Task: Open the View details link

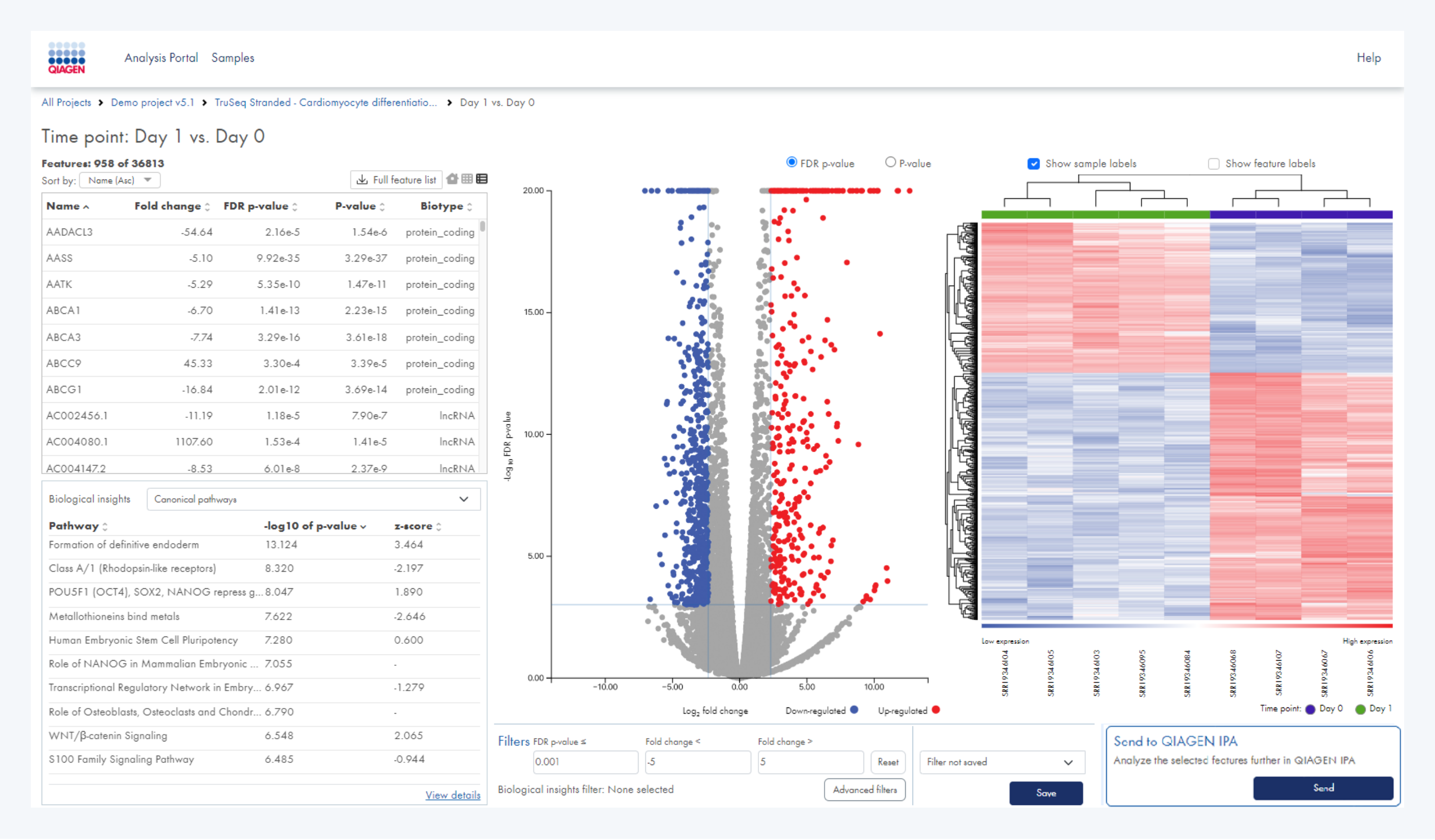Action: tap(453, 795)
